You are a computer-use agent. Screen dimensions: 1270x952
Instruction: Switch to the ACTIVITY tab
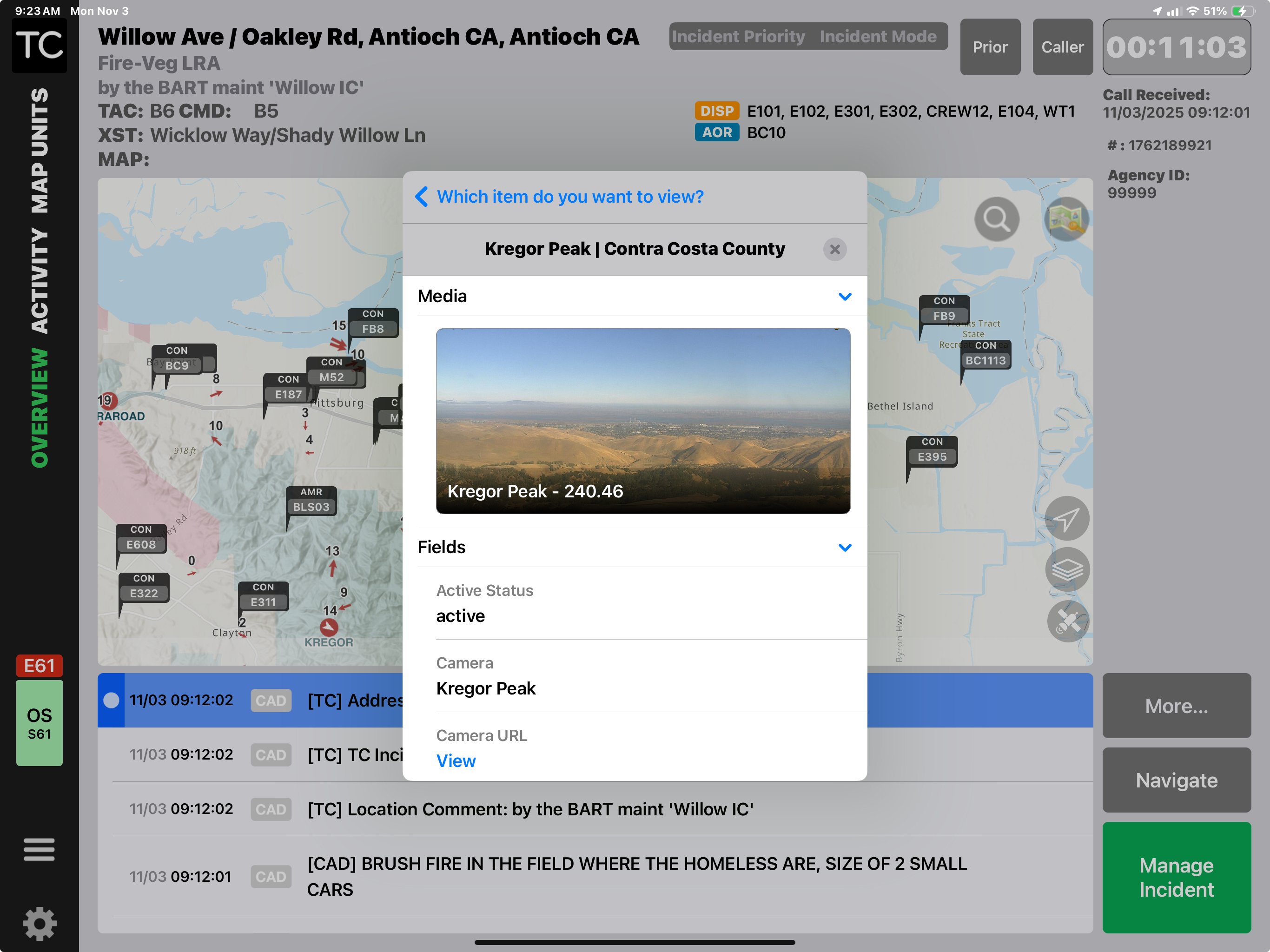coord(39,281)
